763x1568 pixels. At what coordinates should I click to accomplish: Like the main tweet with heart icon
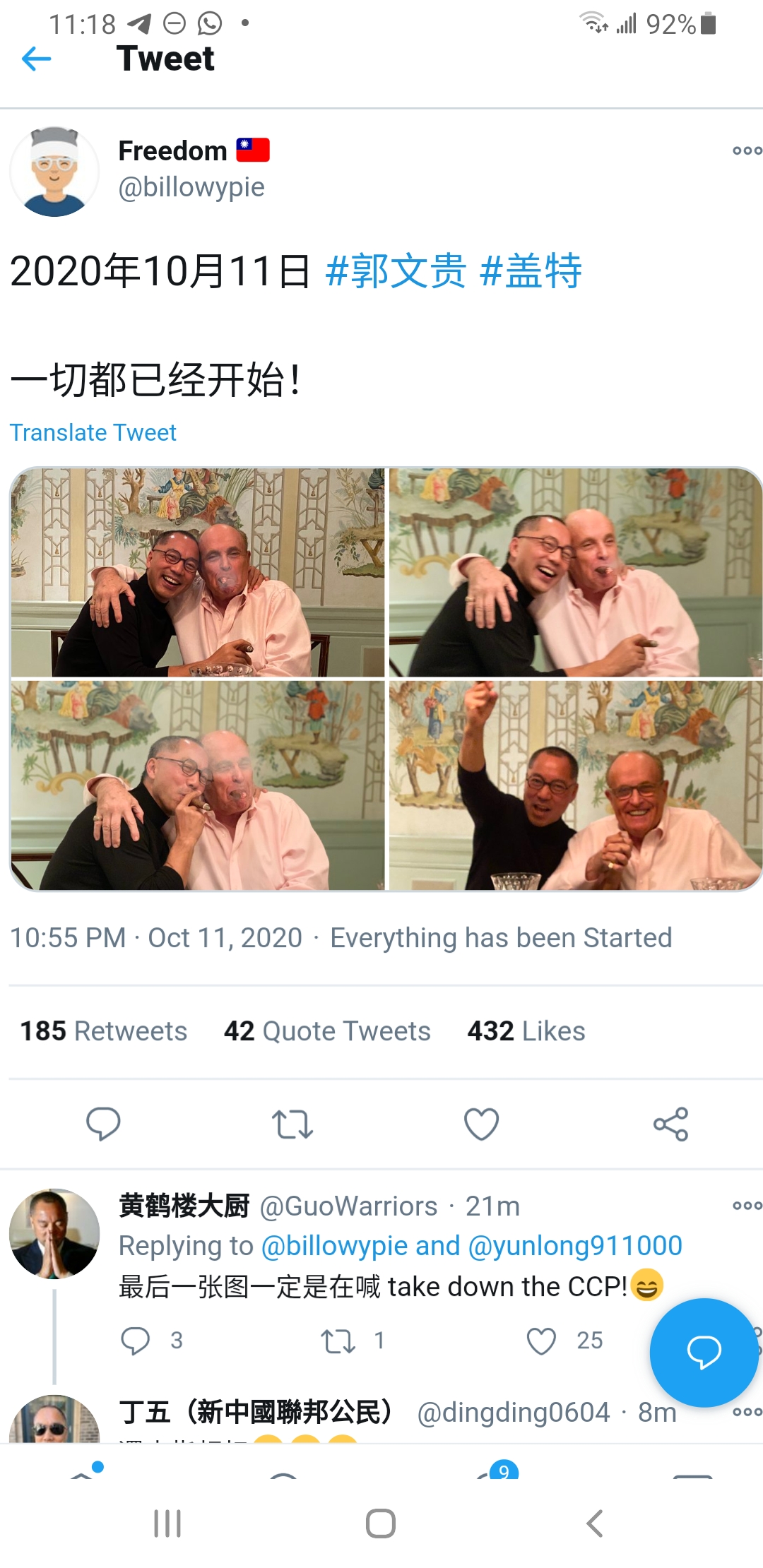click(481, 1124)
